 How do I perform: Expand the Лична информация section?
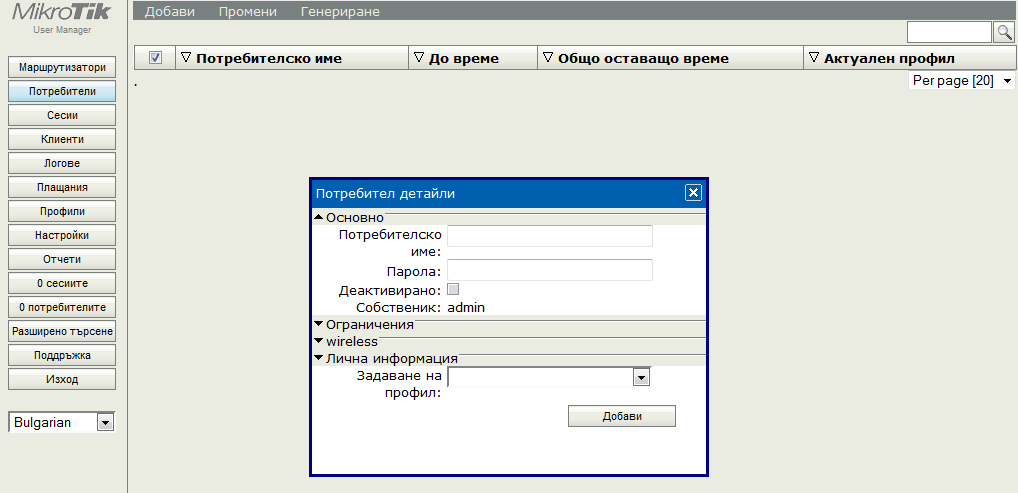[x=319, y=357]
